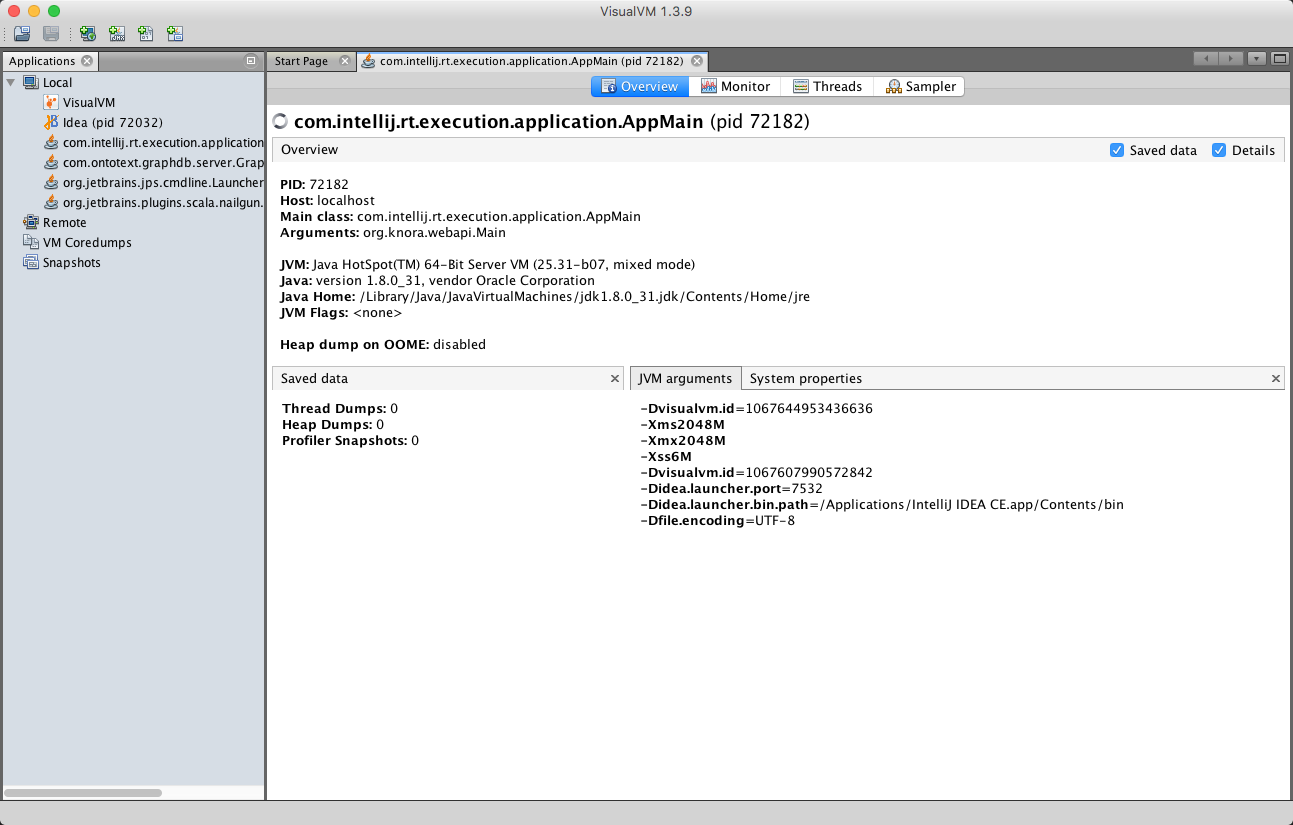Click the -Xmx2048M JVM argument
This screenshot has width=1293, height=825.
[x=683, y=440]
